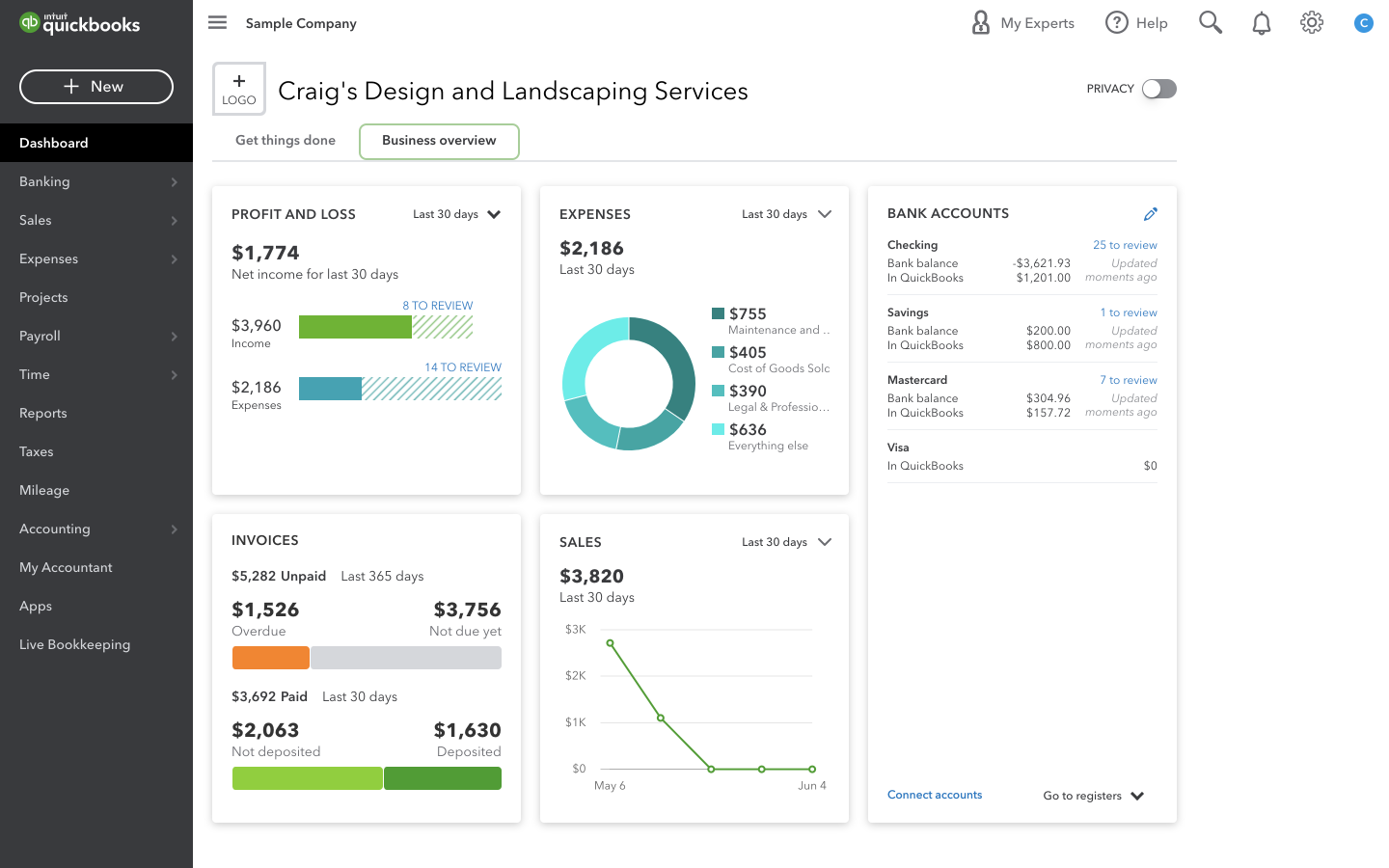
Task: Toggle the Privacy switch on
Action: (1158, 88)
